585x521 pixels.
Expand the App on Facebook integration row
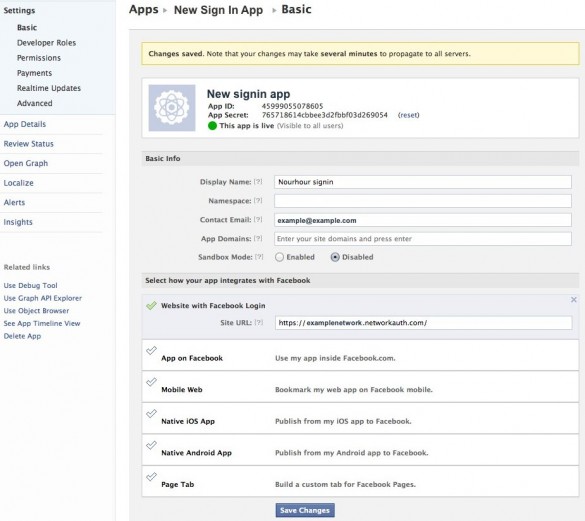tap(360, 355)
